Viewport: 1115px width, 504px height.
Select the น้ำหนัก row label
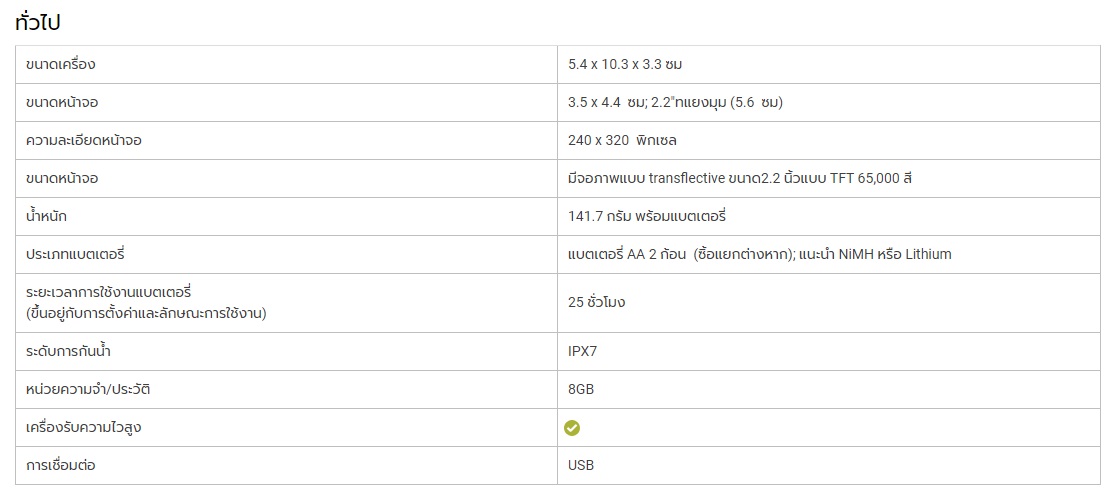(46, 216)
